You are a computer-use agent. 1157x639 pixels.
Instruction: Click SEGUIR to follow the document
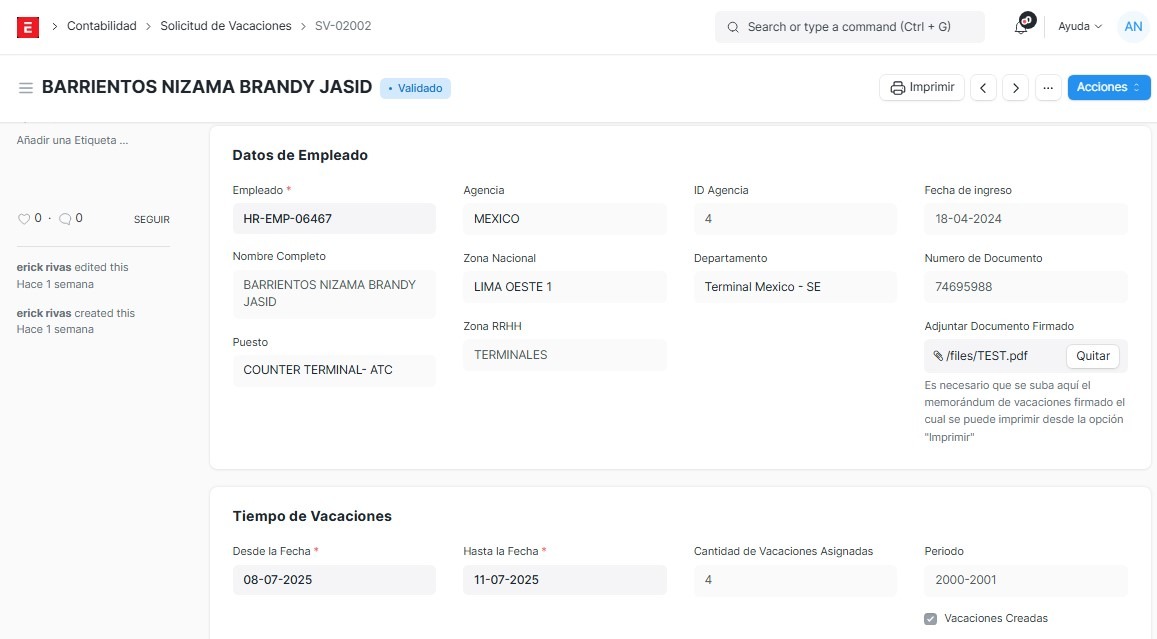point(152,220)
